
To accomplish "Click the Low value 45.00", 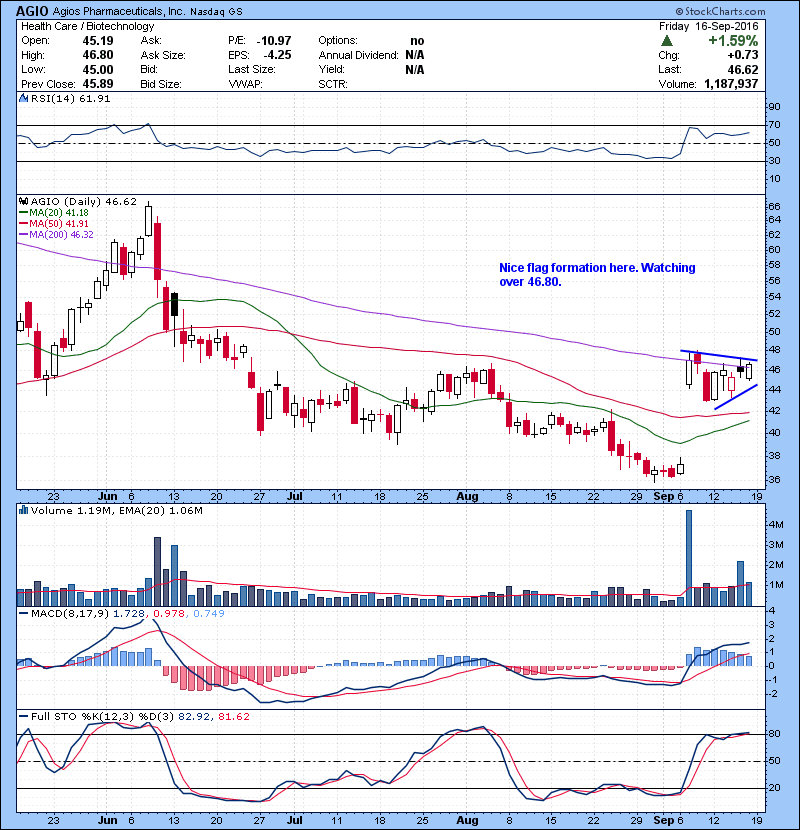I will 97,69.
